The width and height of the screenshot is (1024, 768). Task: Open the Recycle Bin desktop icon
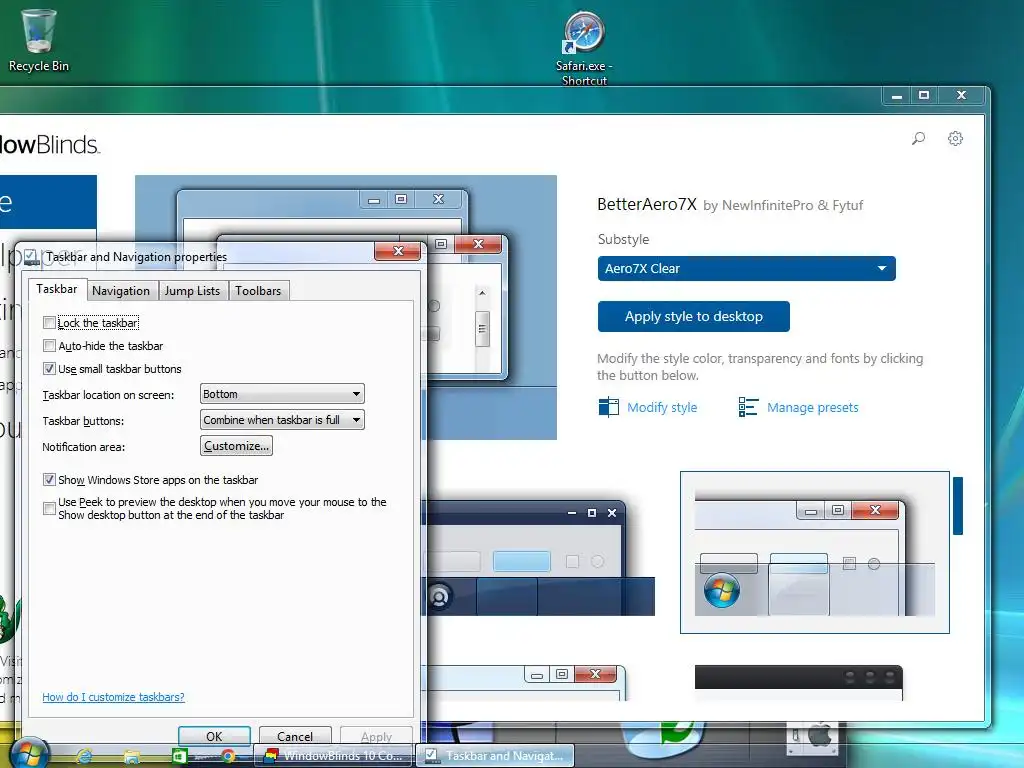(x=39, y=39)
